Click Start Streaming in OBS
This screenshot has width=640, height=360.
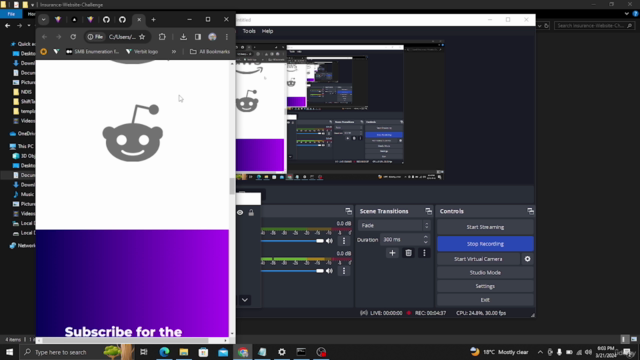tap(485, 227)
